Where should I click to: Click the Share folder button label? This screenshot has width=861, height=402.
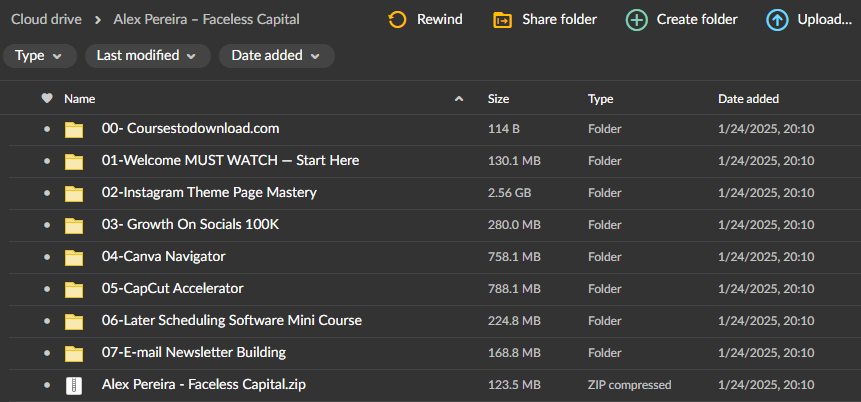(560, 20)
